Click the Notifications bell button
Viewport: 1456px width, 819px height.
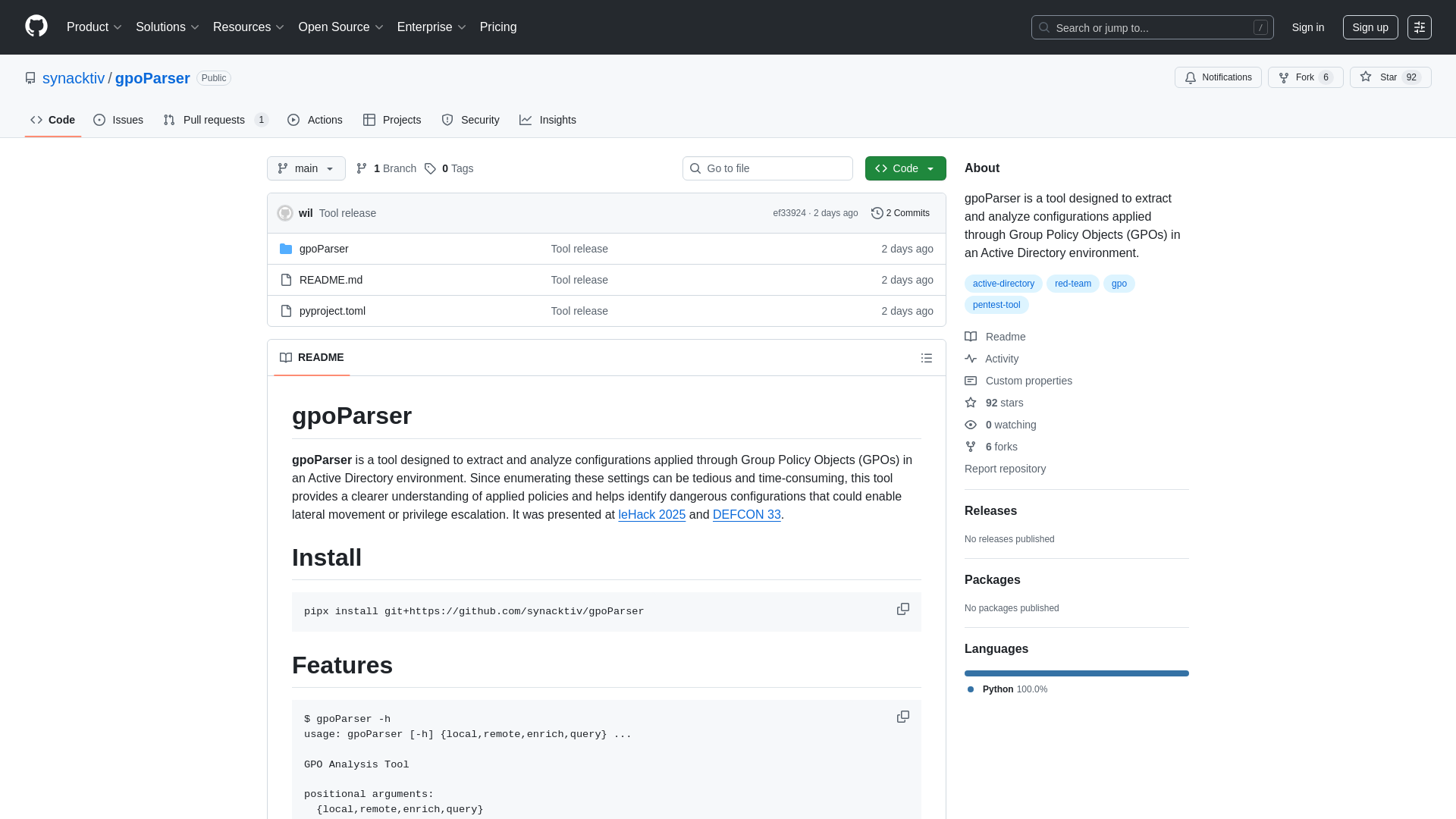point(1218,77)
